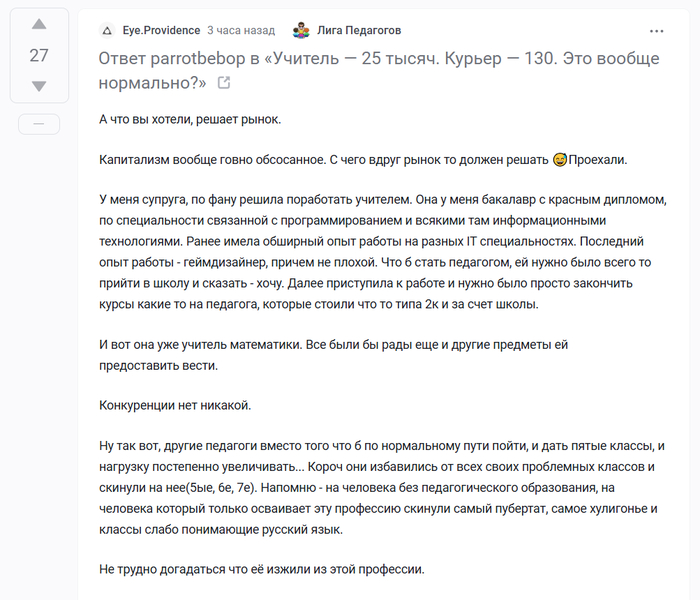Open the three-dots post options menu

click(x=656, y=31)
